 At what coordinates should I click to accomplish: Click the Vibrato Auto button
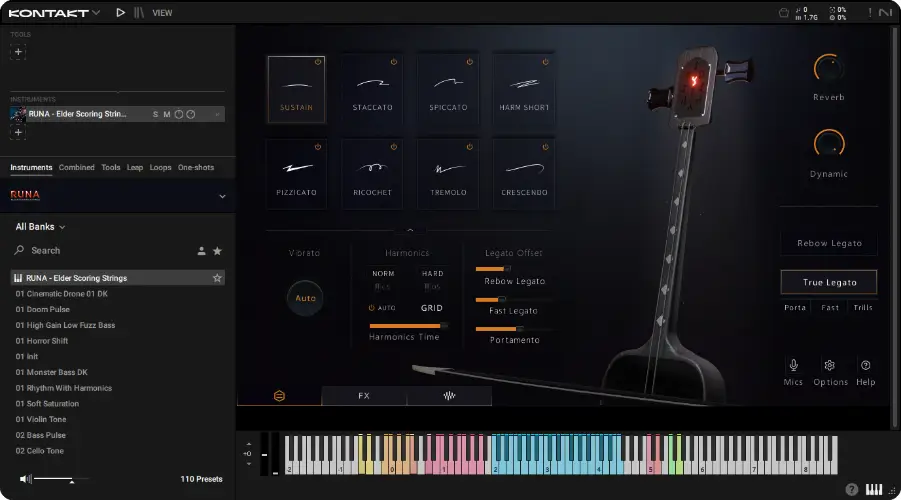click(x=305, y=298)
